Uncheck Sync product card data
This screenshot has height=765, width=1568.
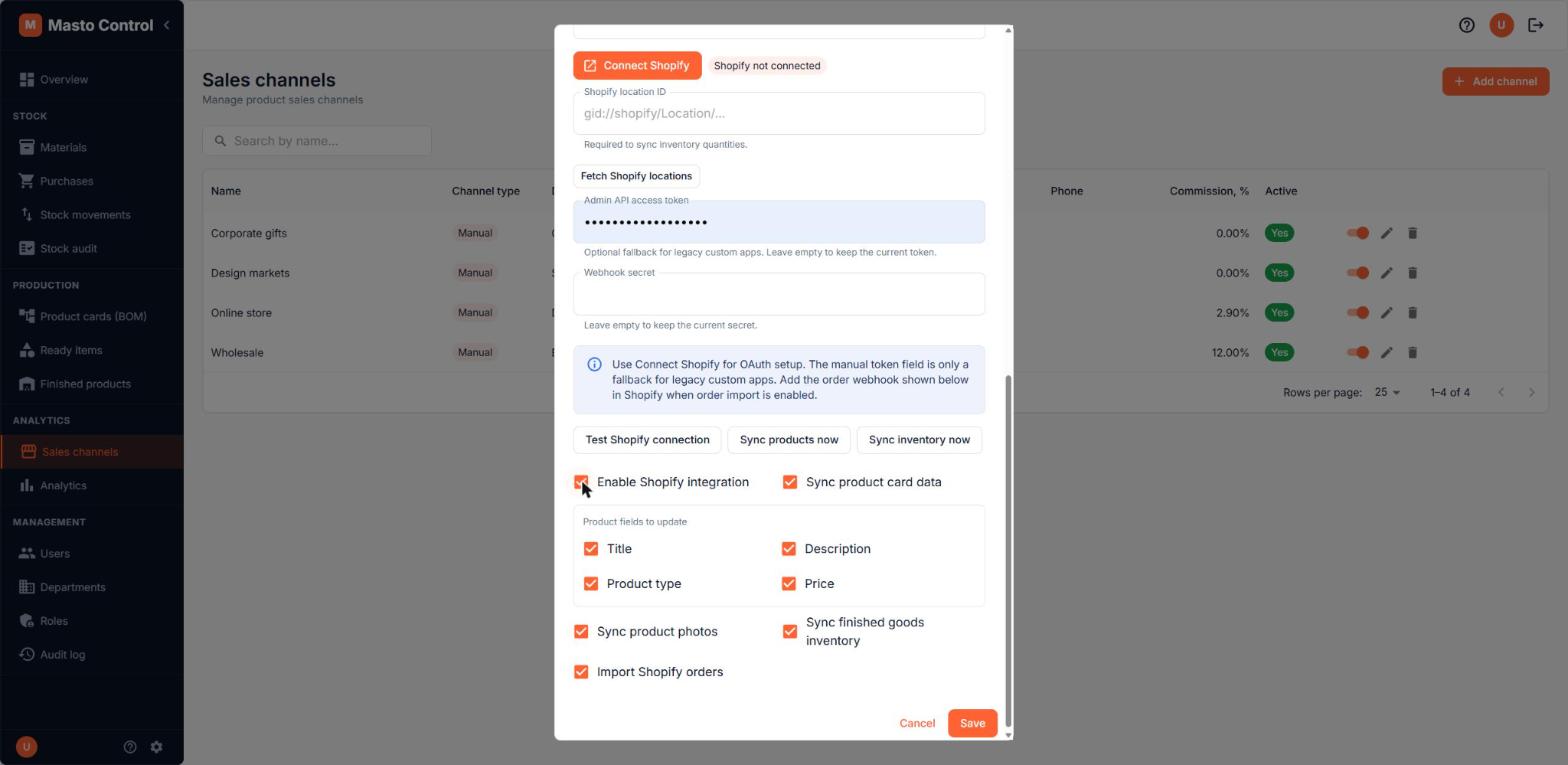point(790,482)
